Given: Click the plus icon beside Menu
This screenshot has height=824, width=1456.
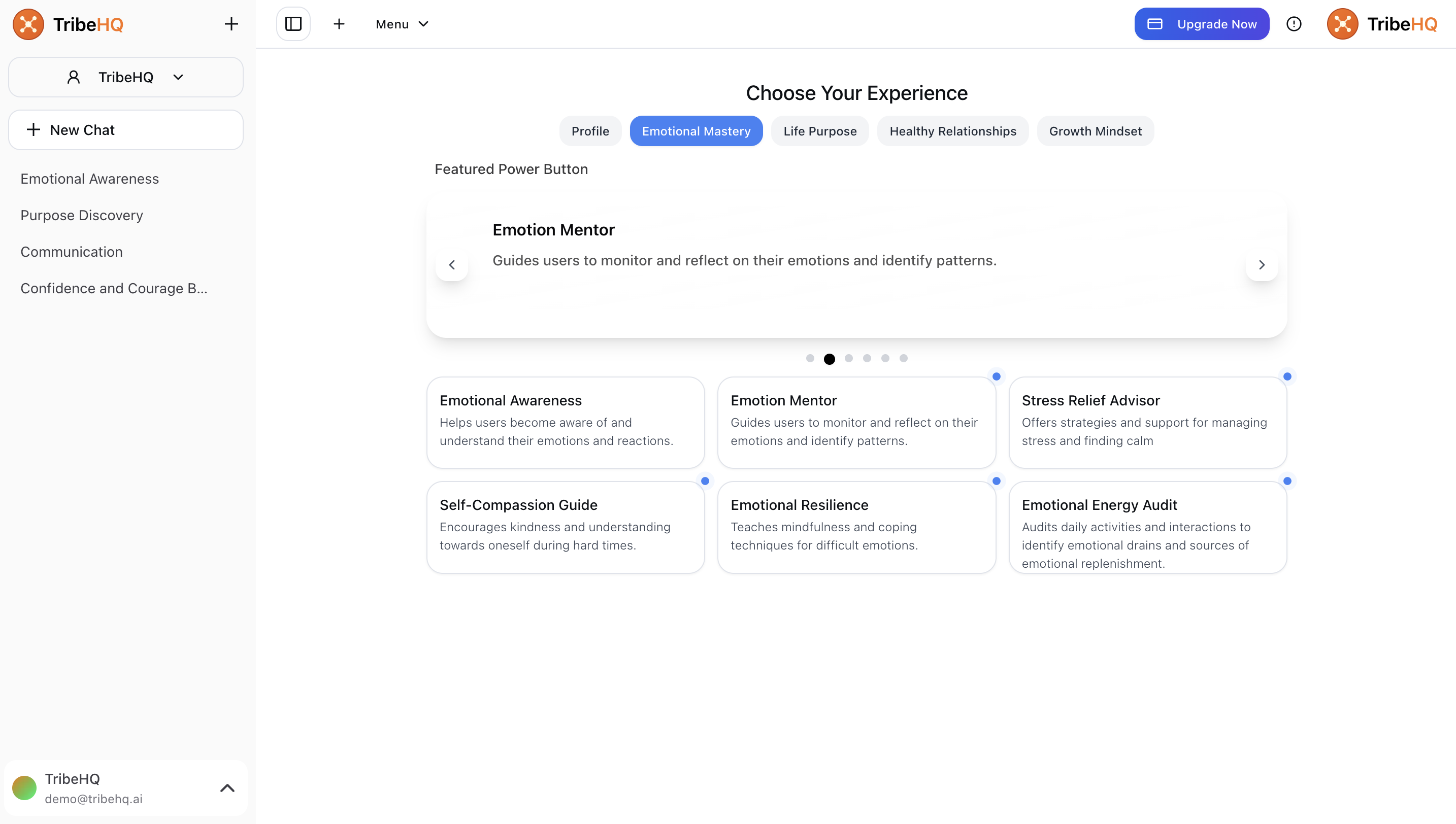Looking at the screenshot, I should (339, 24).
